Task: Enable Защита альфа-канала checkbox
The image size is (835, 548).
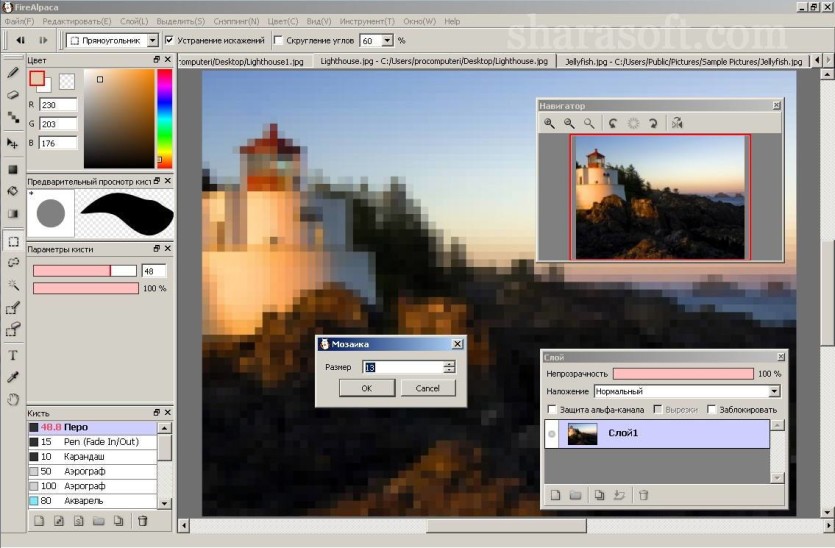Action: (552, 410)
